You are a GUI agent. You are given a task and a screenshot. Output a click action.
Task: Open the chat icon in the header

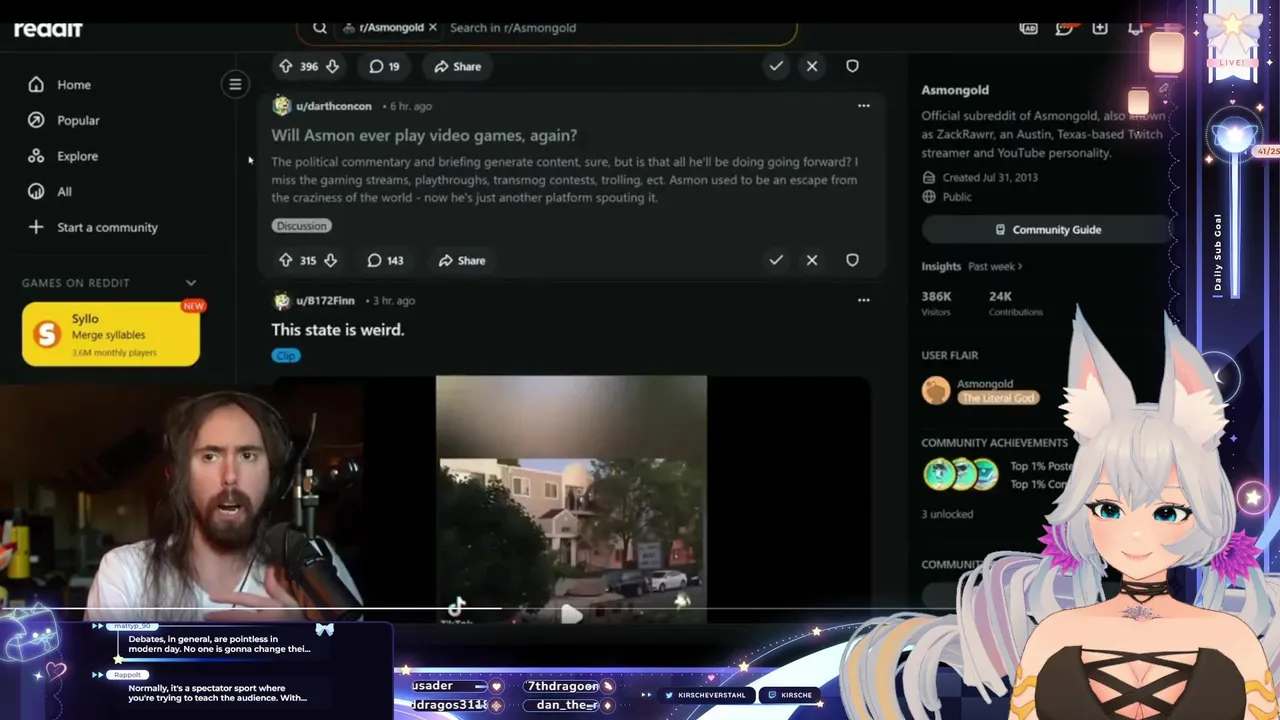[x=1064, y=28]
